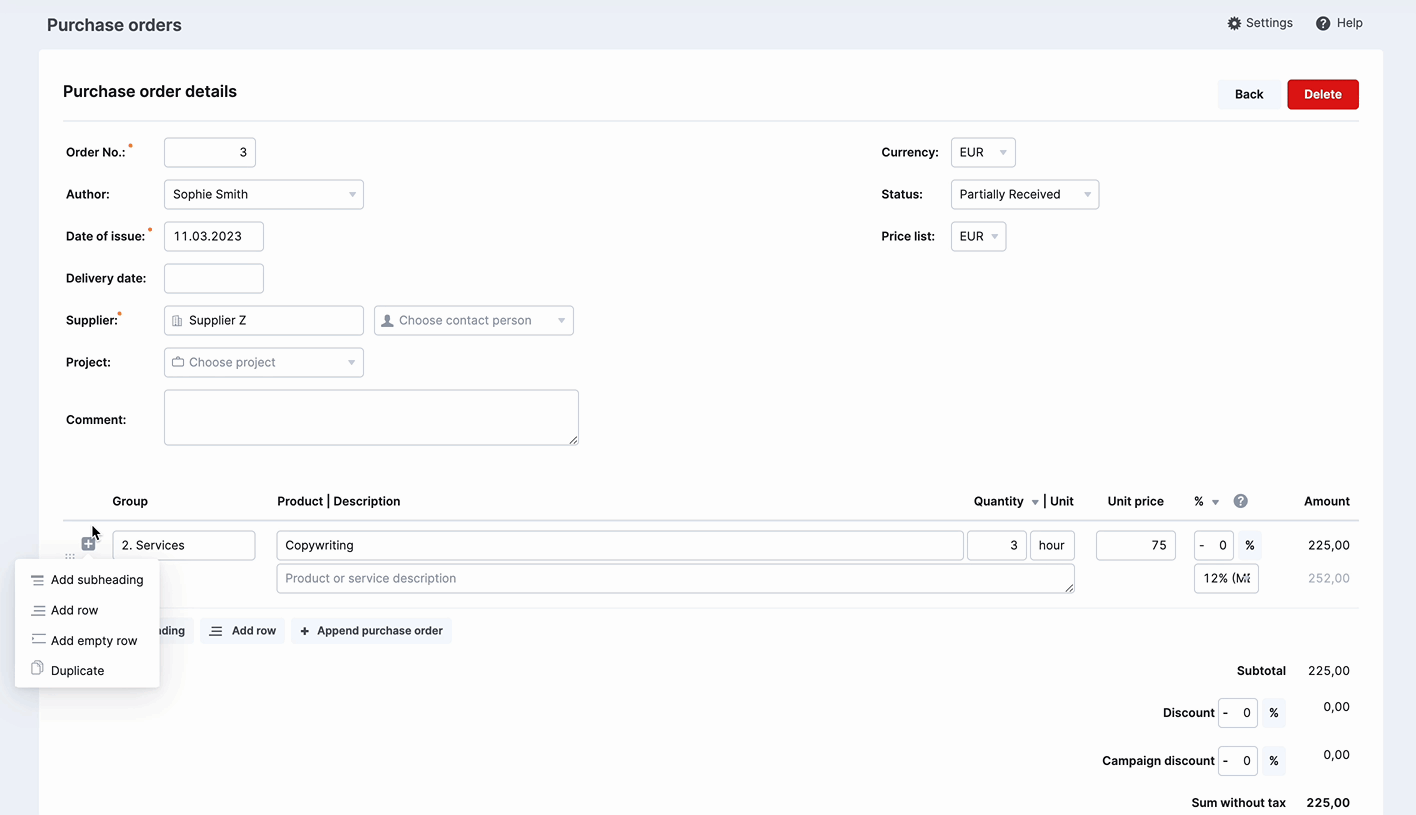Toggle percent unit for line discount
The width and height of the screenshot is (1416, 815).
(x=1249, y=545)
